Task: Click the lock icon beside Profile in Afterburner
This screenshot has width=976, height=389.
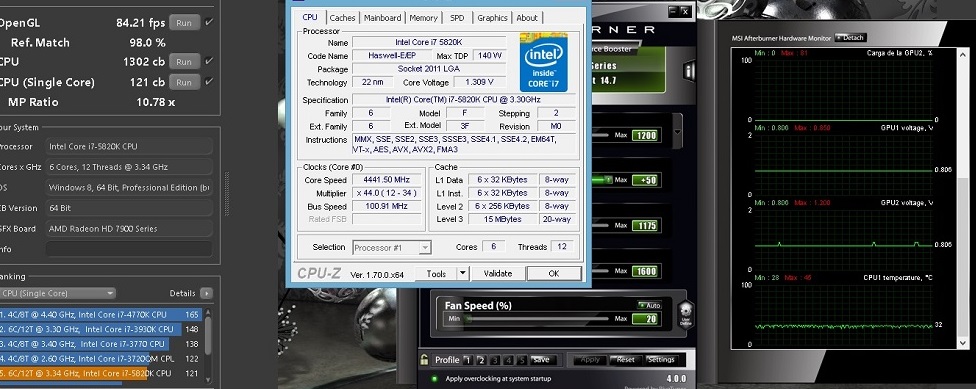Action: [425, 359]
